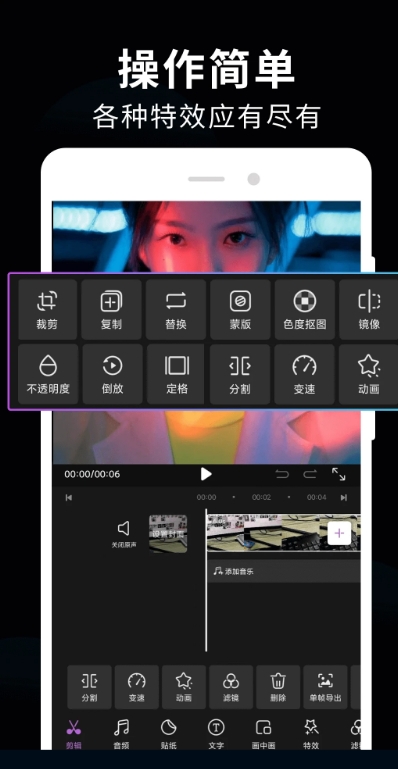The image size is (398, 769).
Task: Open 动画 animation in the highlighted panel
Action: pos(368,374)
